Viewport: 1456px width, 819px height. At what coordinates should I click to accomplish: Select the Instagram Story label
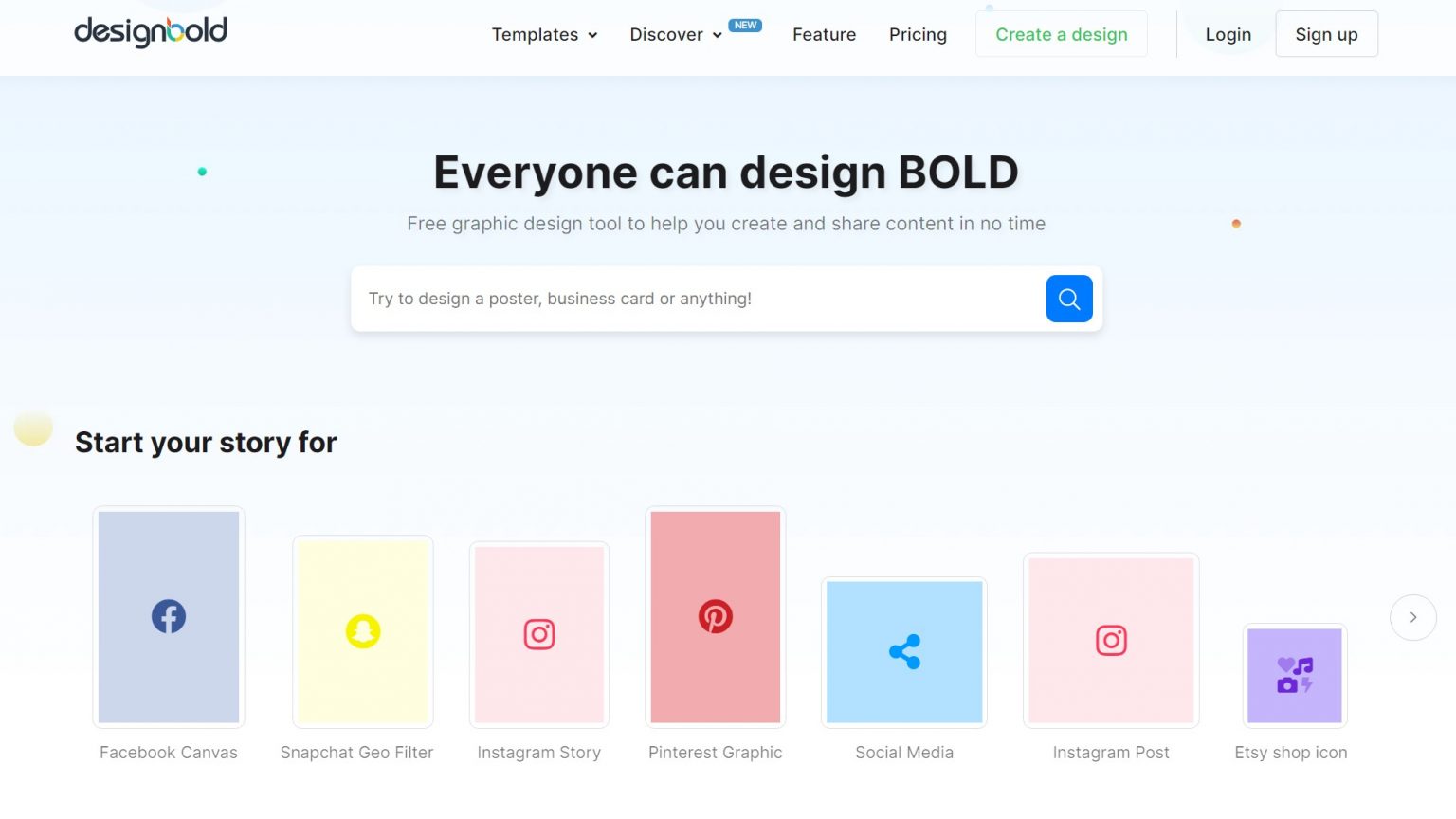click(x=539, y=753)
